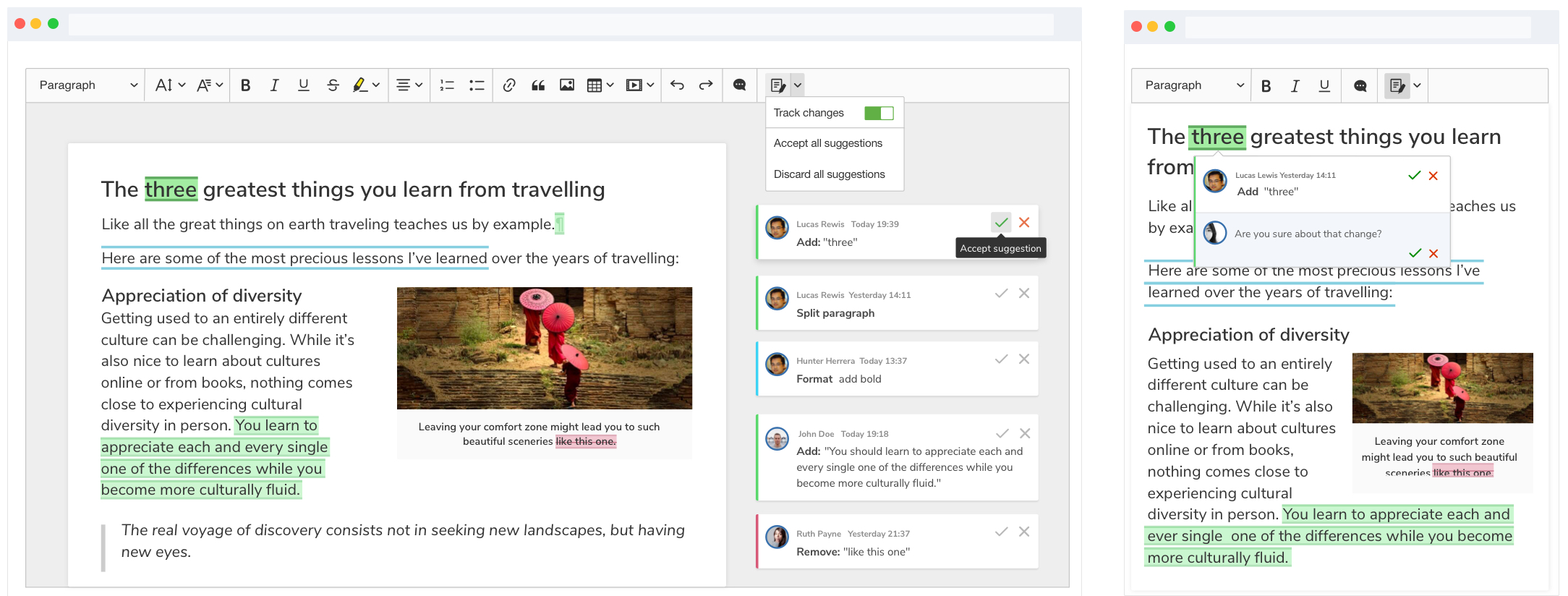The width and height of the screenshot is (1568, 596).
Task: Collapse track changes dropdown arrow in left toolbar
Action: coord(798,85)
